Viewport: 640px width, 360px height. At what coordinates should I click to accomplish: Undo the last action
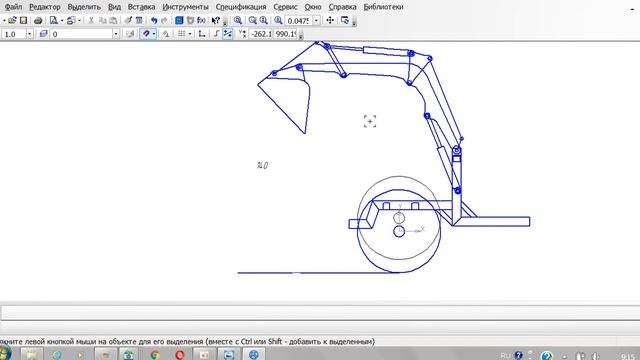(154, 20)
